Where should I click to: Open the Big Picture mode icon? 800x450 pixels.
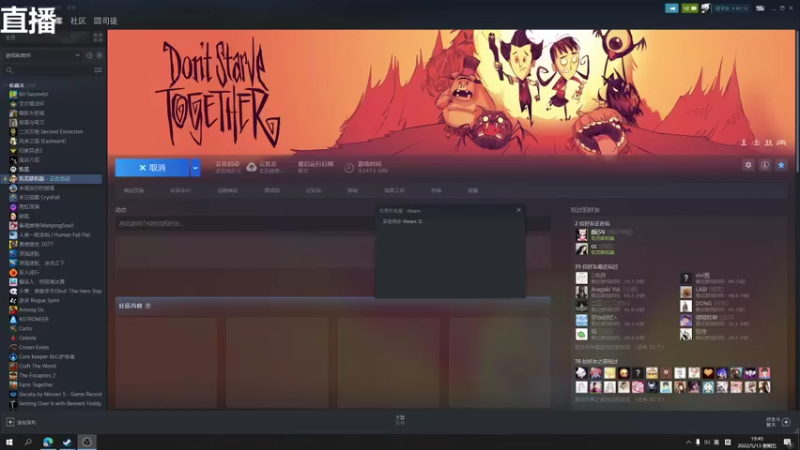coord(760,8)
